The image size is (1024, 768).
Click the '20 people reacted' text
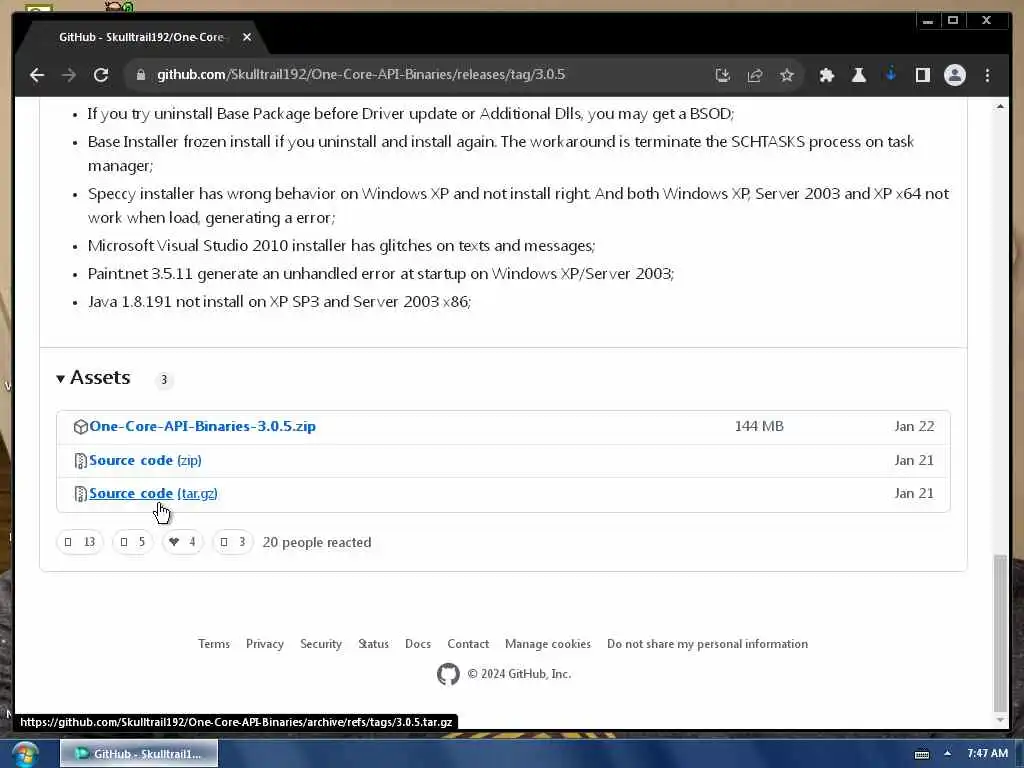[317, 543]
